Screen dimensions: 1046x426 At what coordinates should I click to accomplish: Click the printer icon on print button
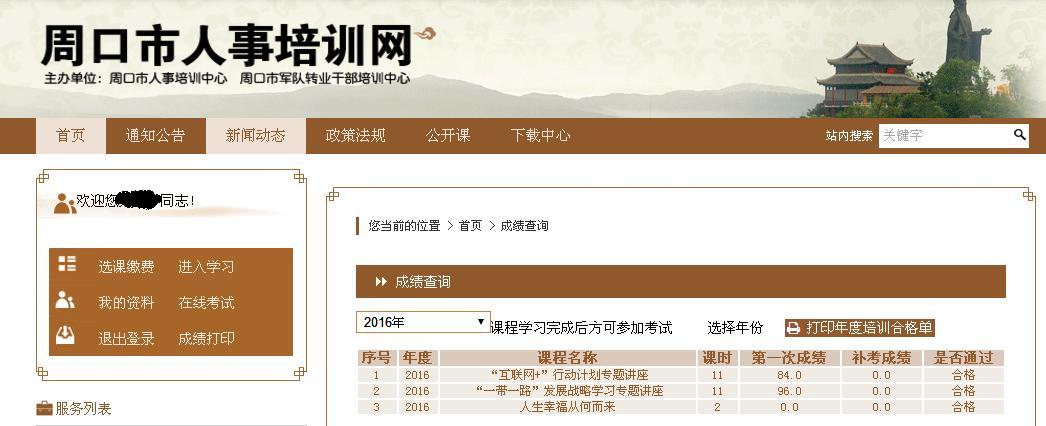794,328
